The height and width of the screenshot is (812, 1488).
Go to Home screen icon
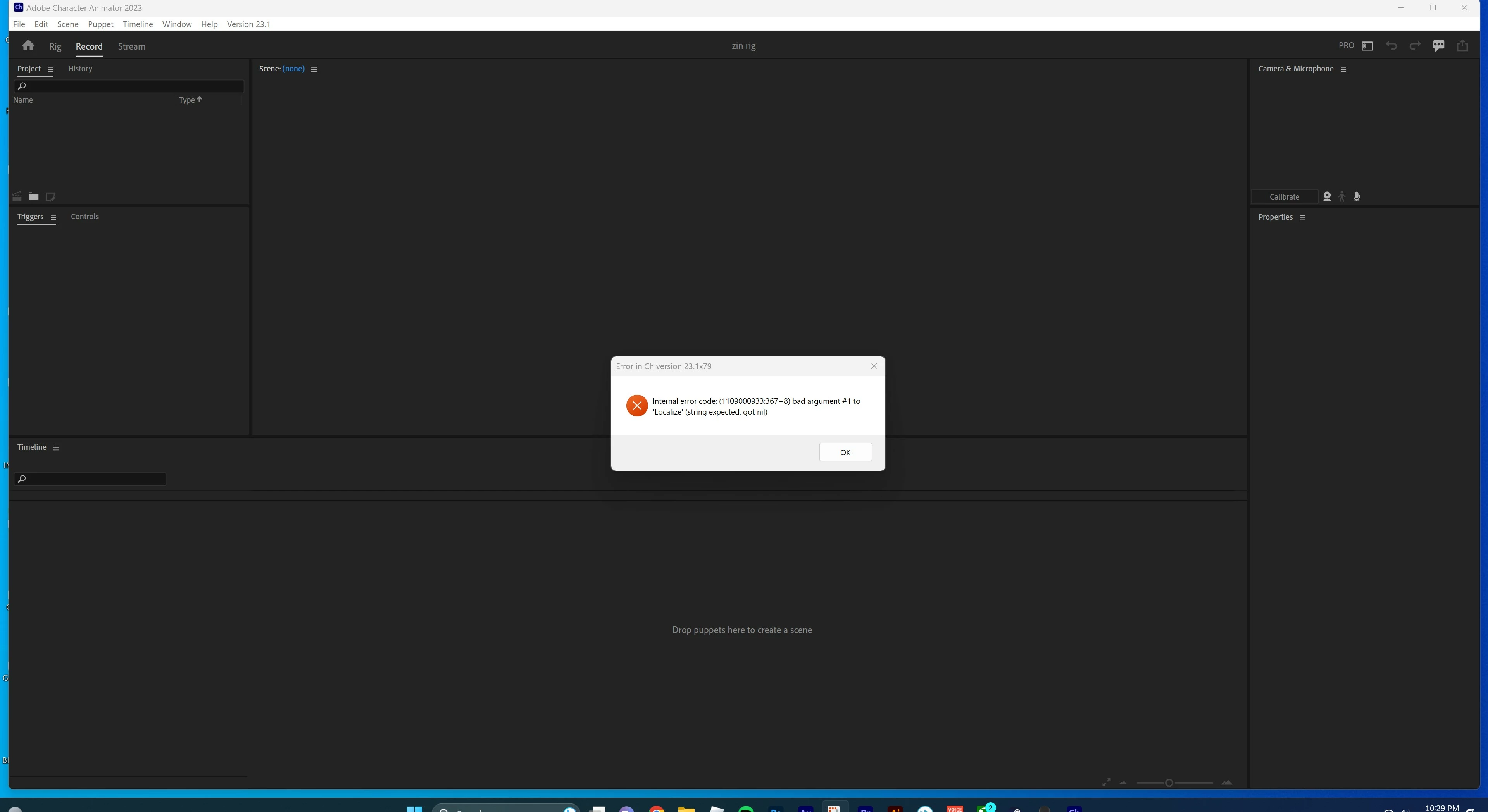[x=28, y=46]
